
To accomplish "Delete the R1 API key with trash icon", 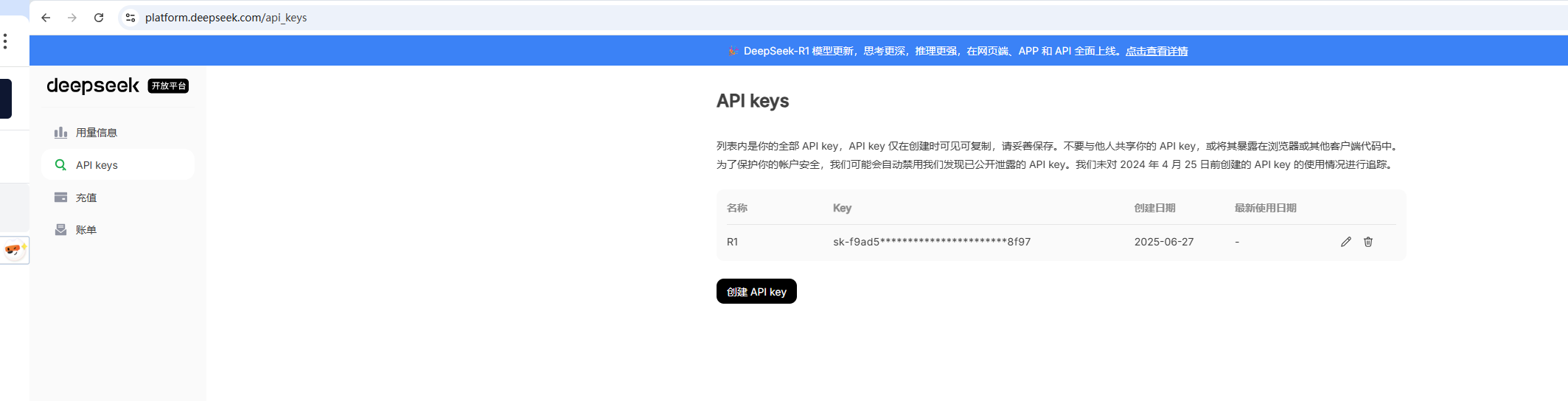I will click(1368, 242).
